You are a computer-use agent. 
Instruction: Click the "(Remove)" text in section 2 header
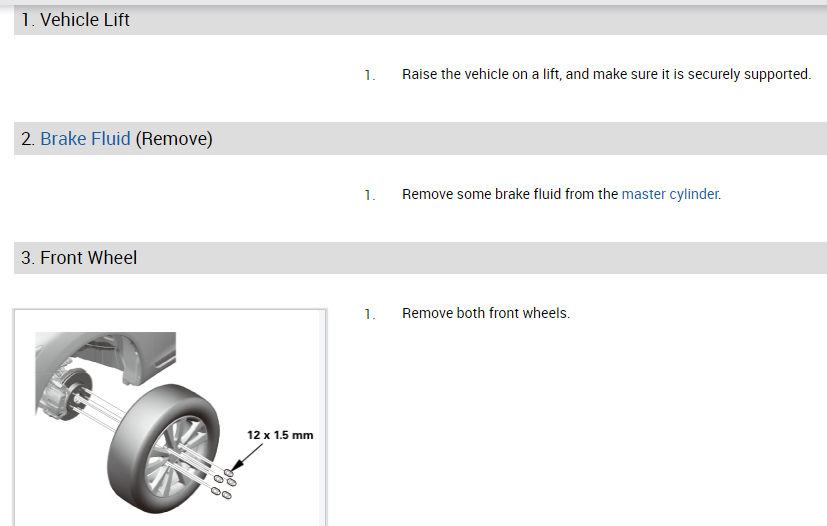[x=174, y=139]
